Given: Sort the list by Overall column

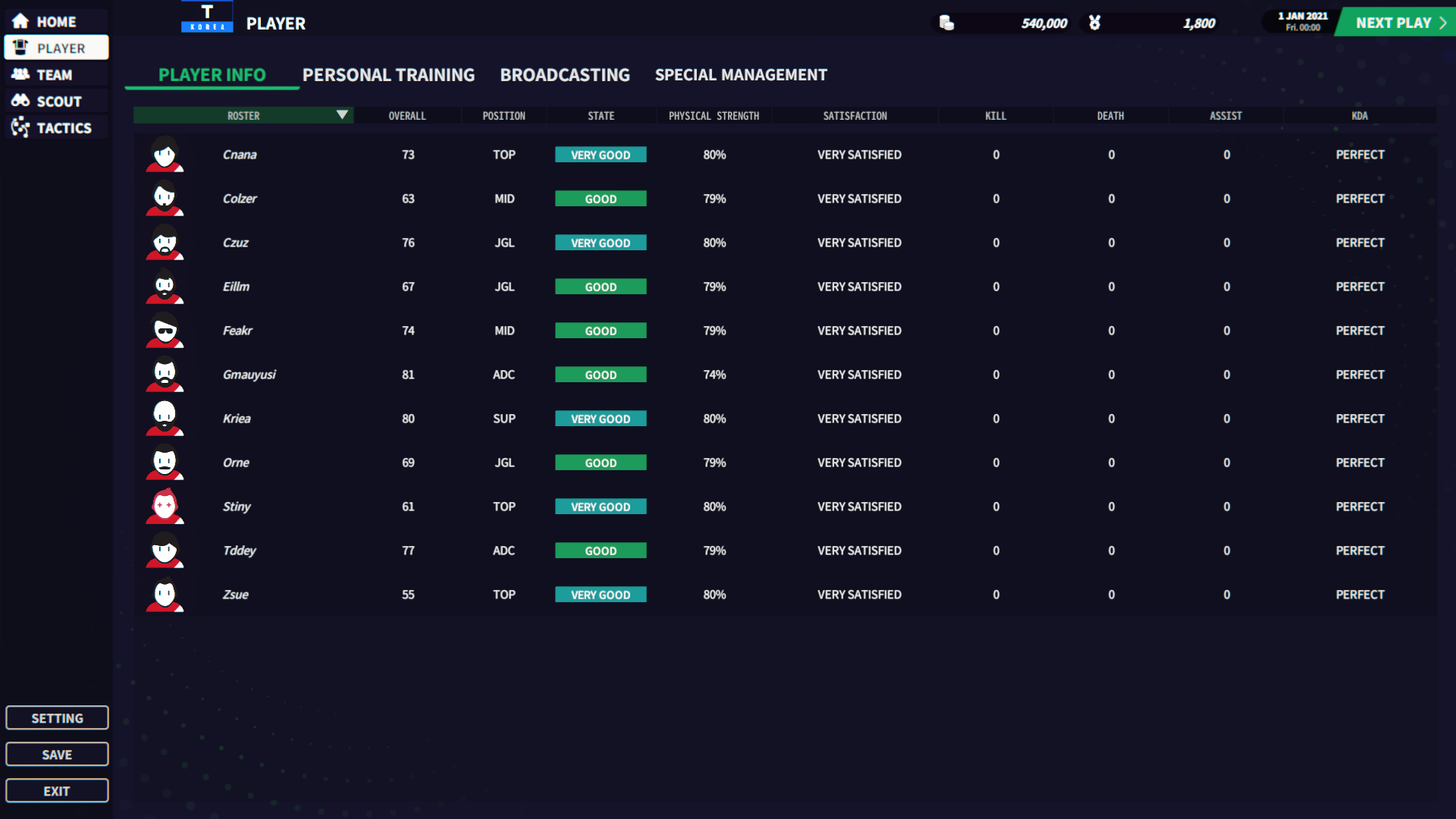Looking at the screenshot, I should pyautogui.click(x=407, y=116).
